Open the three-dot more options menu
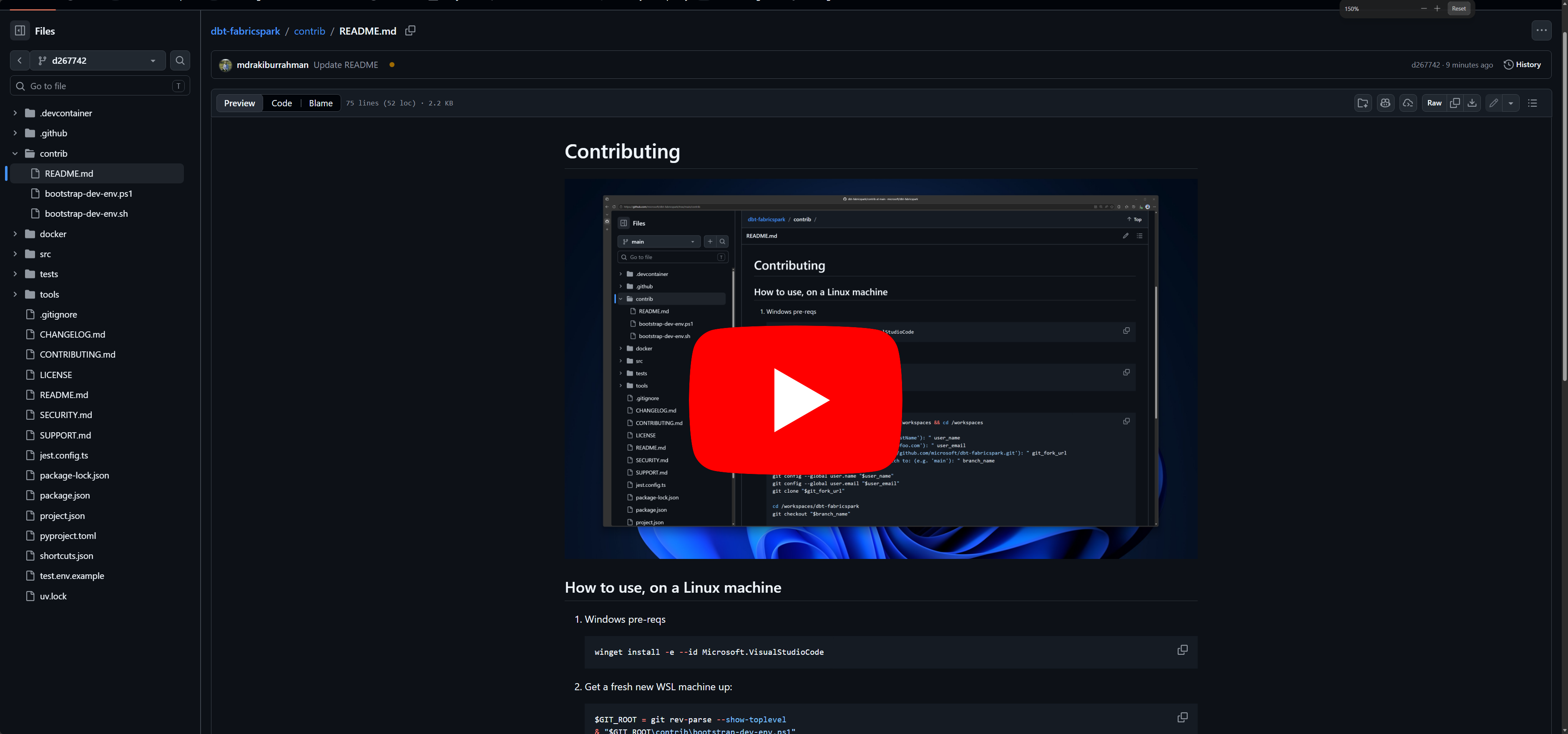 point(1540,30)
